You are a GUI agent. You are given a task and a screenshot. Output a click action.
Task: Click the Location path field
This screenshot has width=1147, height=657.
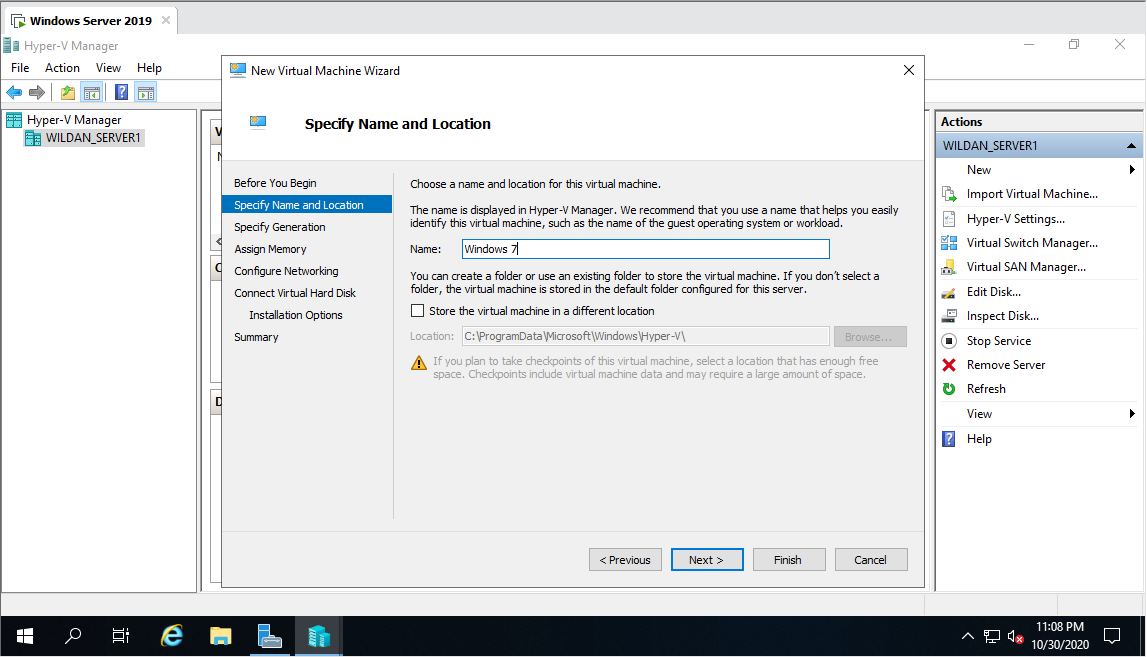tap(645, 337)
